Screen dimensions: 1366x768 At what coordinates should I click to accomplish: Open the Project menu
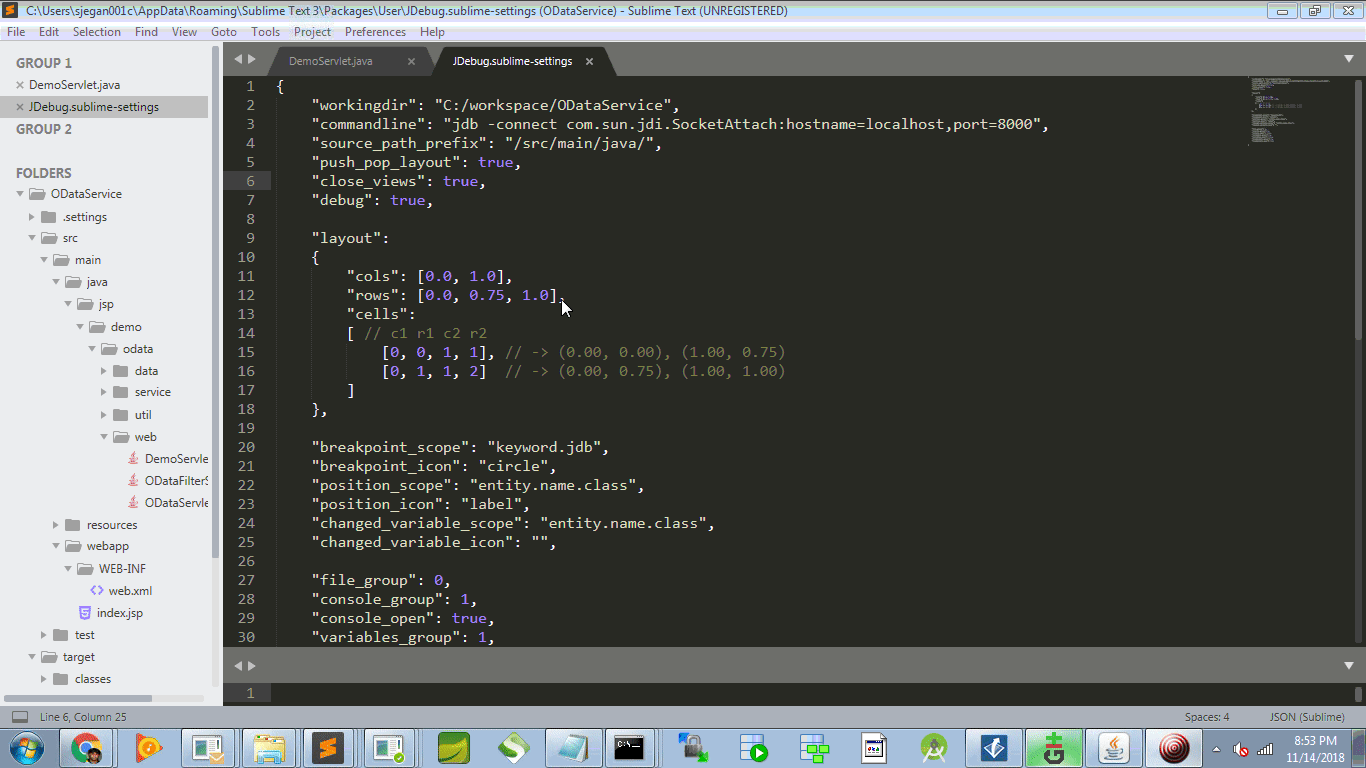(313, 32)
